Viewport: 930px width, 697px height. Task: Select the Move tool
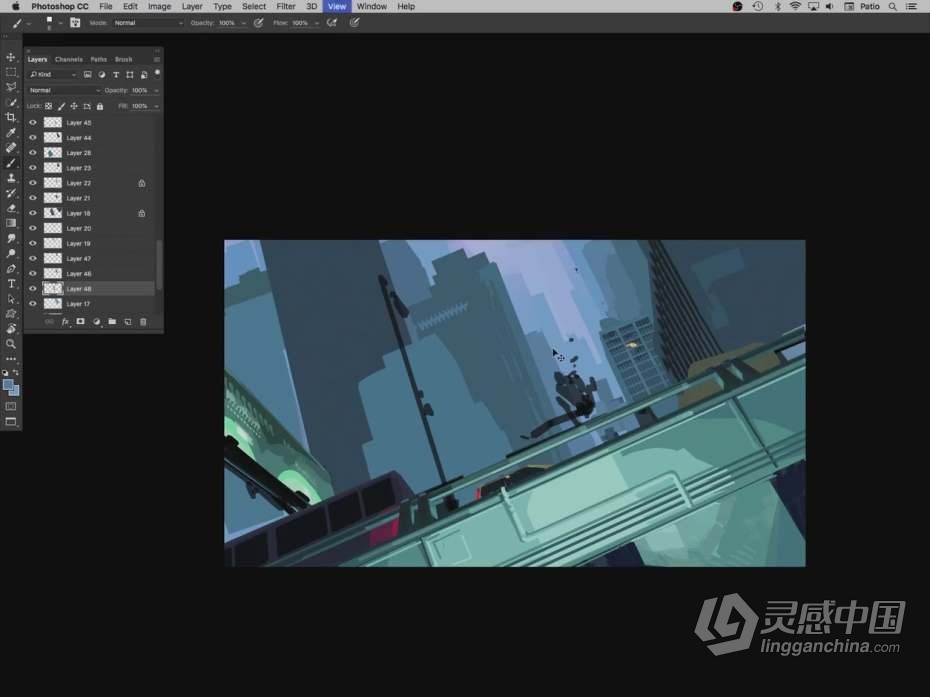pos(11,58)
